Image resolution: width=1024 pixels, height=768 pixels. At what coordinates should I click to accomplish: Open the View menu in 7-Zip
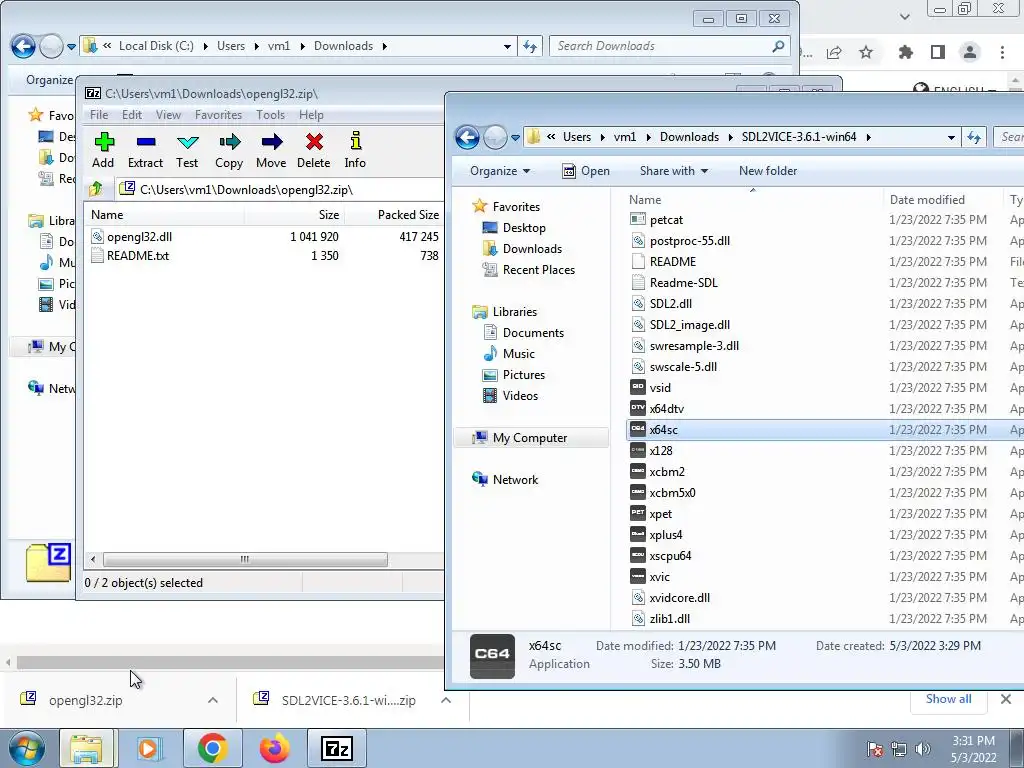click(x=168, y=115)
